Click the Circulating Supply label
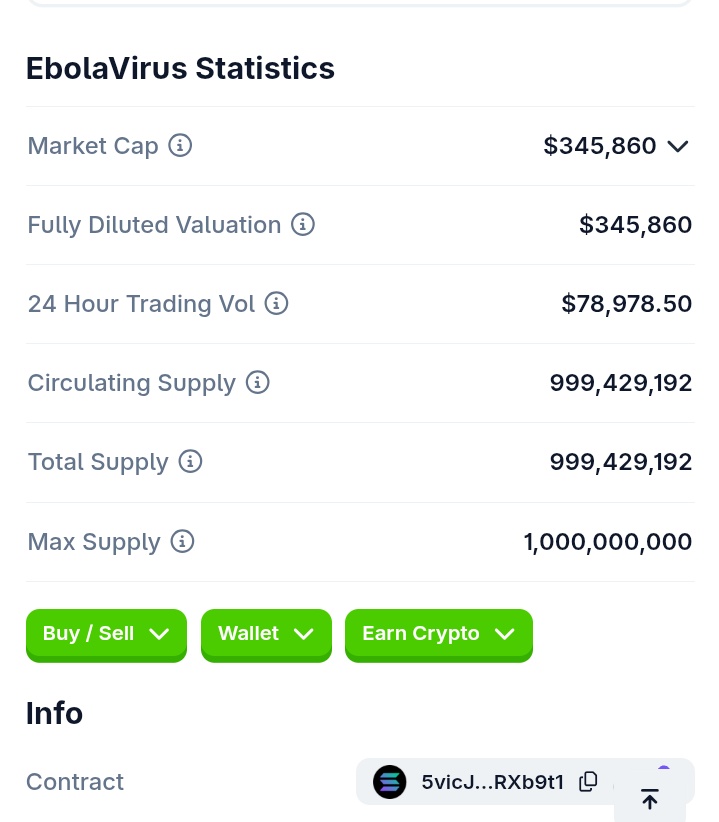This screenshot has height=822, width=719. pyautogui.click(x=132, y=383)
